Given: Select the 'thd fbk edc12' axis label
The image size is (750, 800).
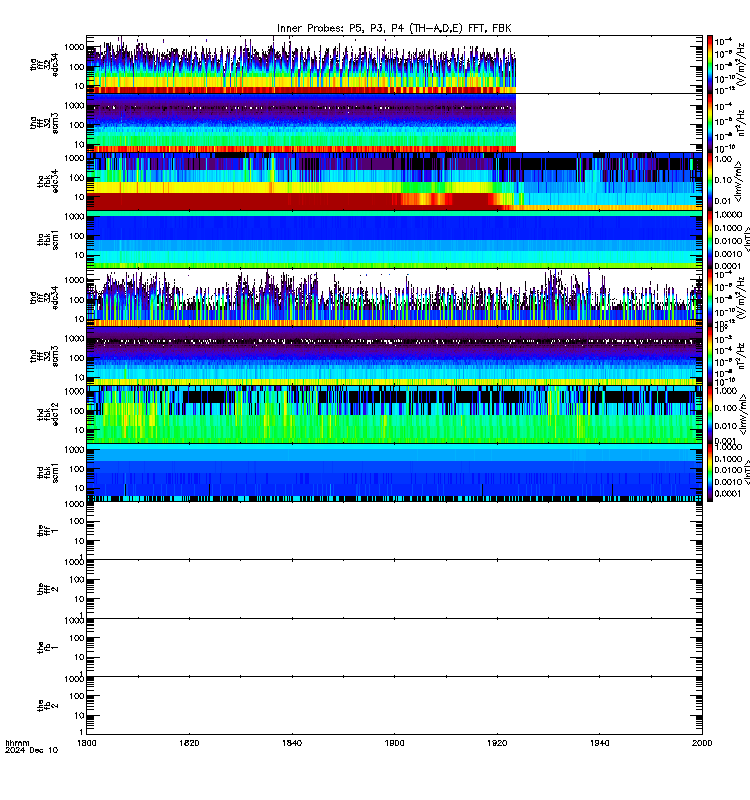Looking at the screenshot, I should click(x=48, y=414).
